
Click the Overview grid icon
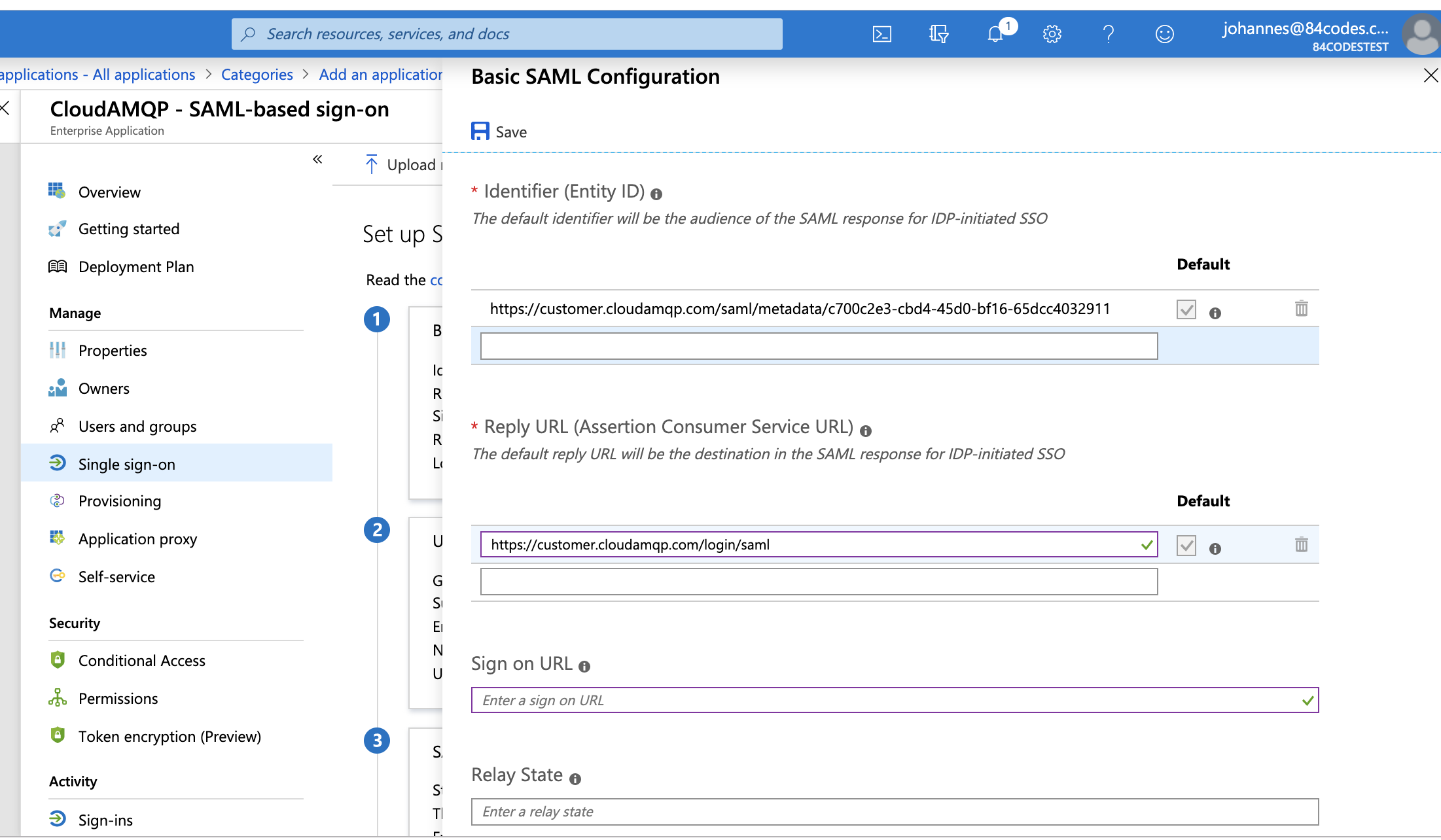57,191
